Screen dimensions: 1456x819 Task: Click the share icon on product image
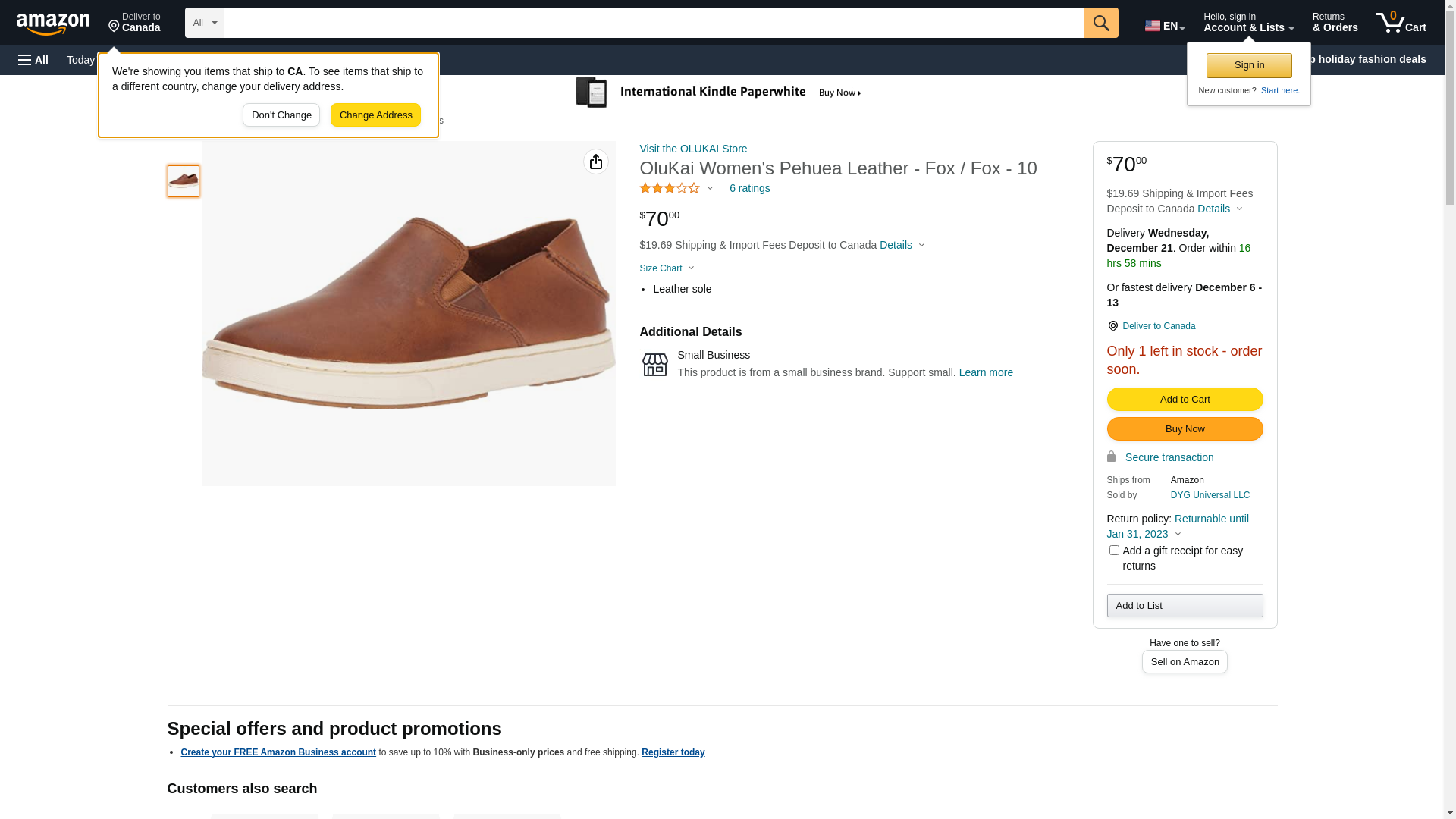pos(595,162)
